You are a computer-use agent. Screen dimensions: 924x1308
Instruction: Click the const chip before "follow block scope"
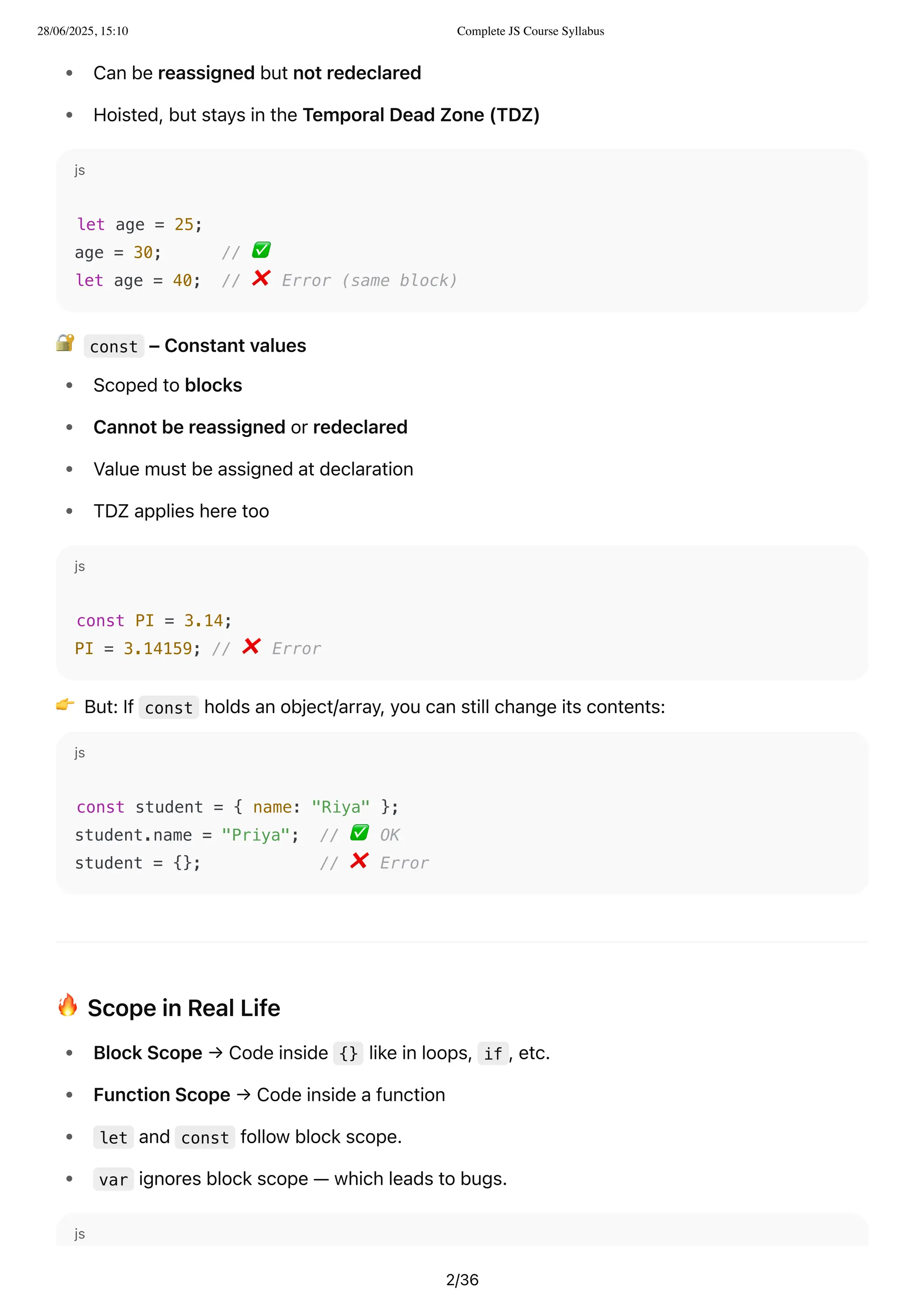click(x=205, y=1137)
